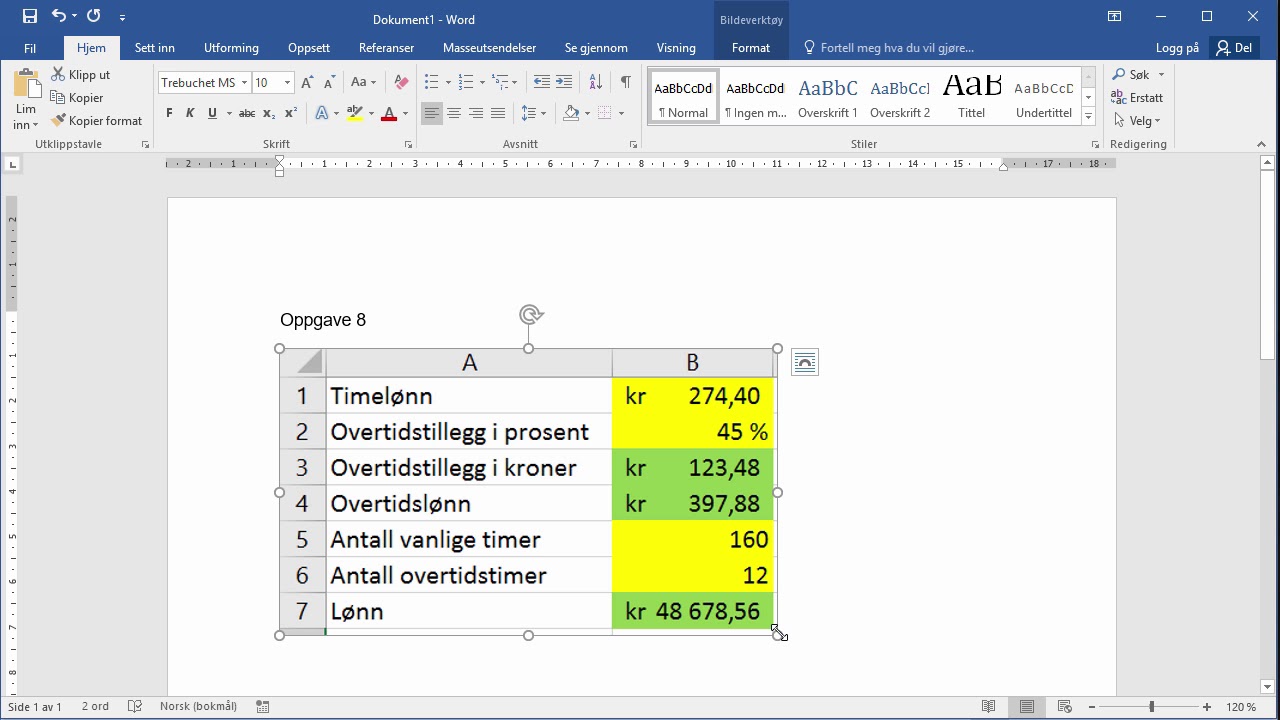
Task: Open the Format tab under Bildeverktøy
Action: (x=751, y=48)
